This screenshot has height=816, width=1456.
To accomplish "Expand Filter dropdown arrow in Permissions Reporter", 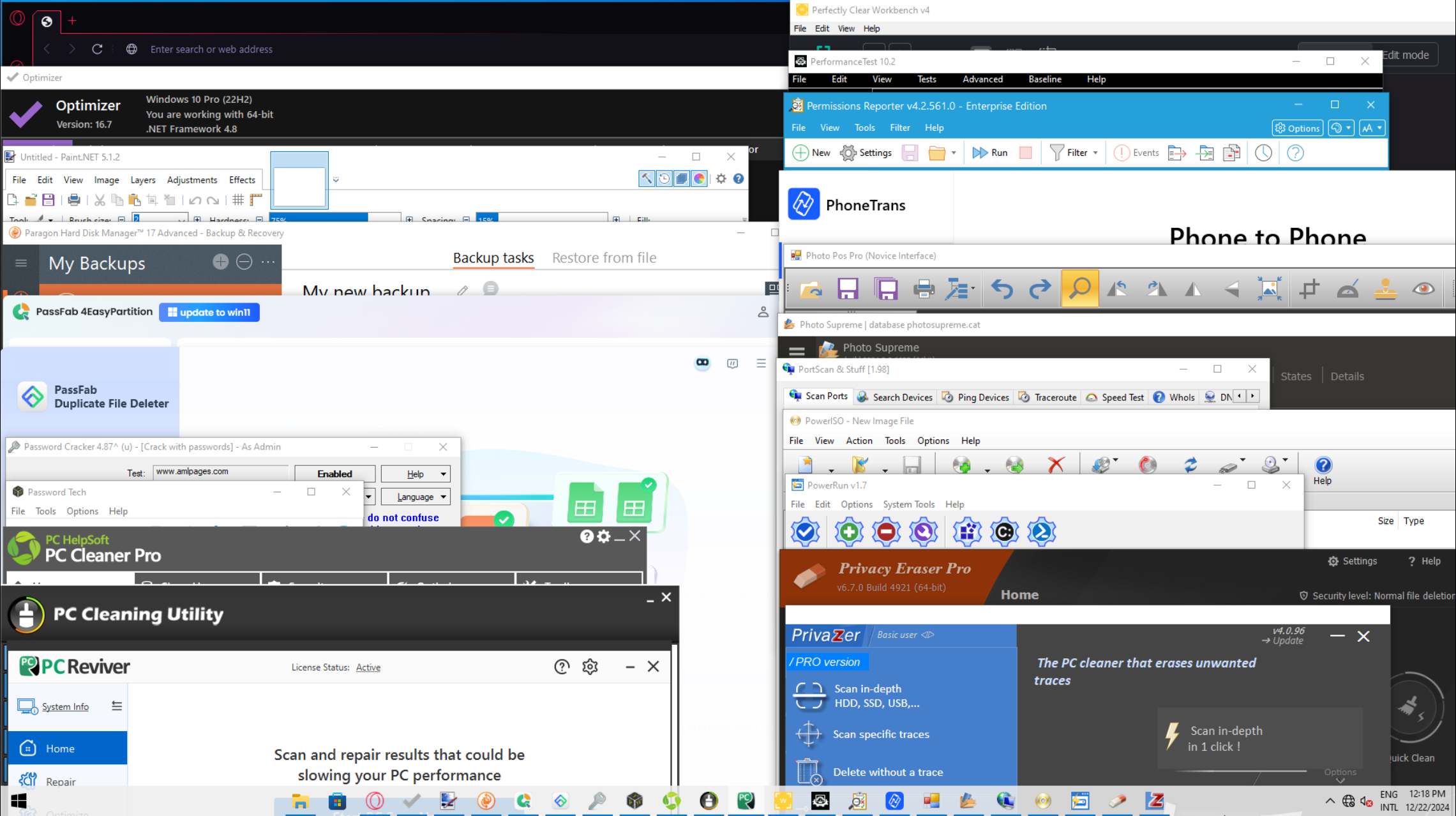I will coord(1095,153).
